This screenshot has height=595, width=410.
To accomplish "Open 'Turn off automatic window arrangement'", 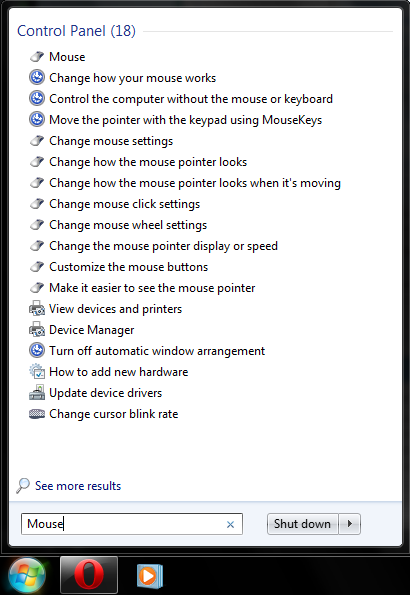I will coord(157,351).
